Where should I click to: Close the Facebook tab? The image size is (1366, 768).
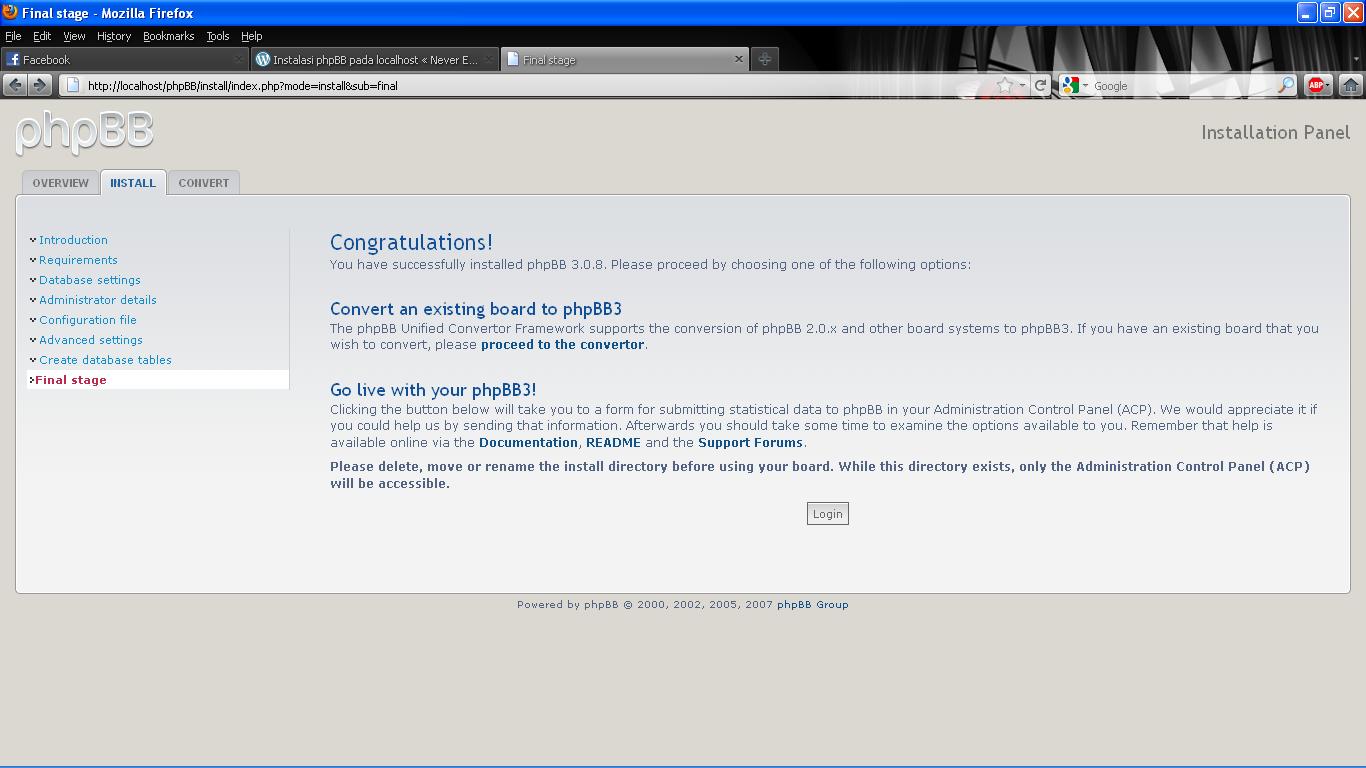click(237, 59)
